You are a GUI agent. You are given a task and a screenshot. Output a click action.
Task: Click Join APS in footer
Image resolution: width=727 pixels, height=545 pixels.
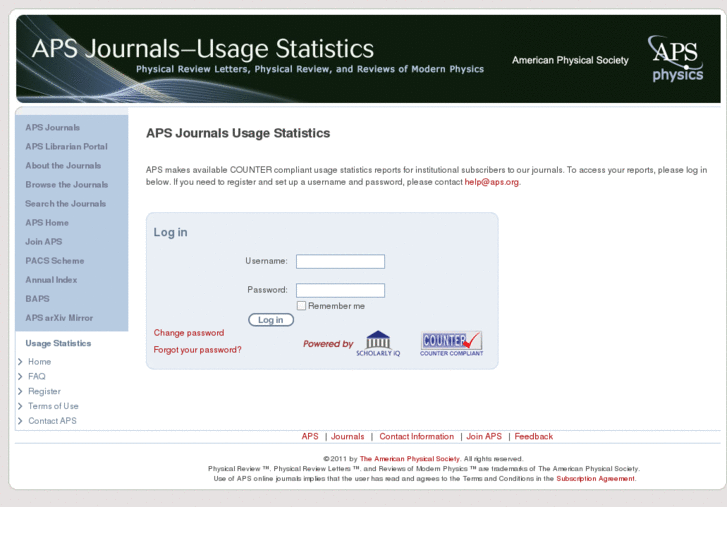click(484, 436)
